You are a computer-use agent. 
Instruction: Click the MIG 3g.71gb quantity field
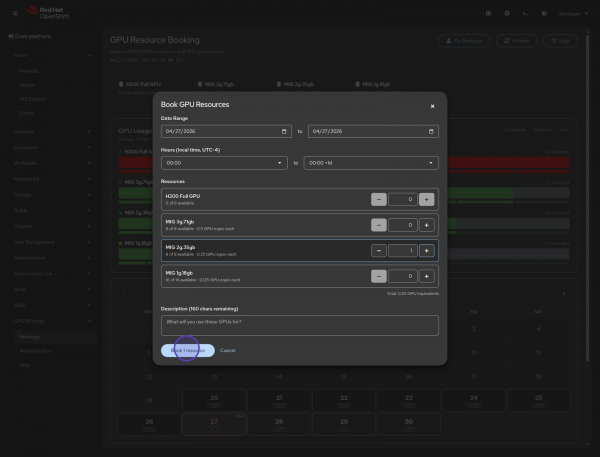(x=403, y=225)
